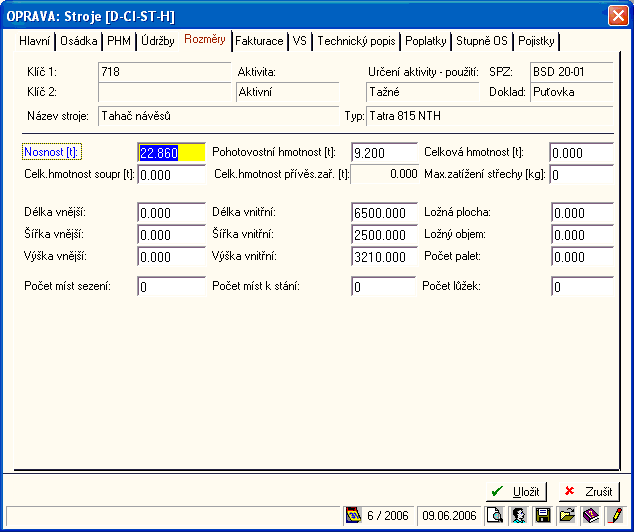Click the Klíč 1 field showing 718
Image resolution: width=634 pixels, height=532 pixels.
click(x=165, y=72)
